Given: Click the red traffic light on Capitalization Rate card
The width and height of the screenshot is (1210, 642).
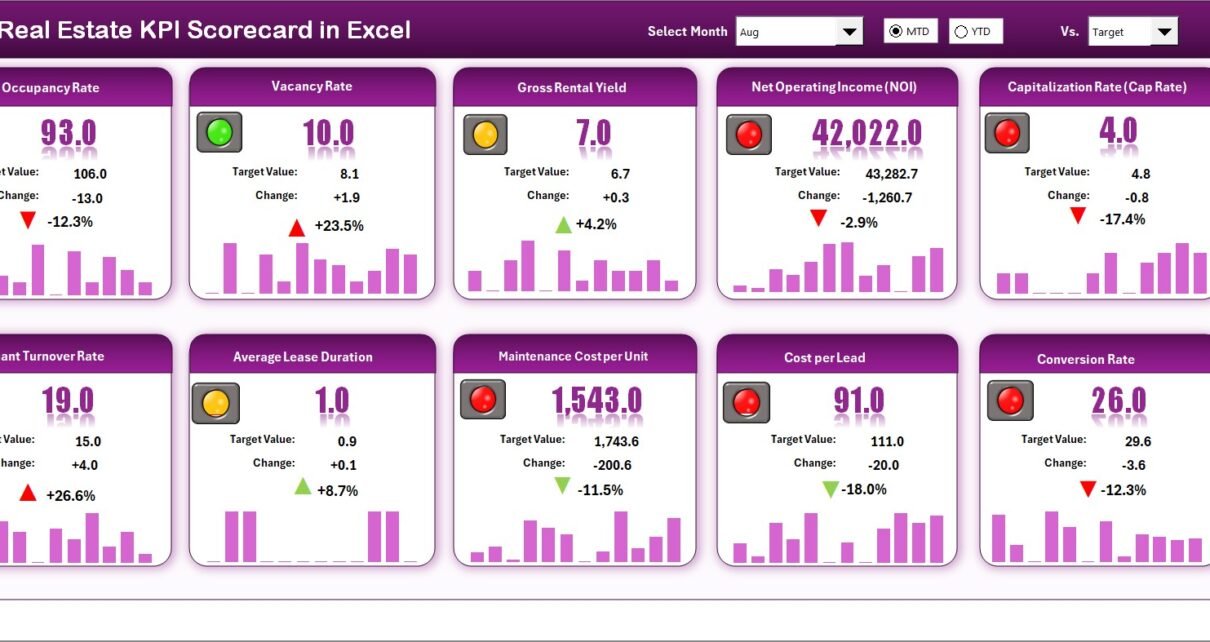Looking at the screenshot, I should (1007, 133).
